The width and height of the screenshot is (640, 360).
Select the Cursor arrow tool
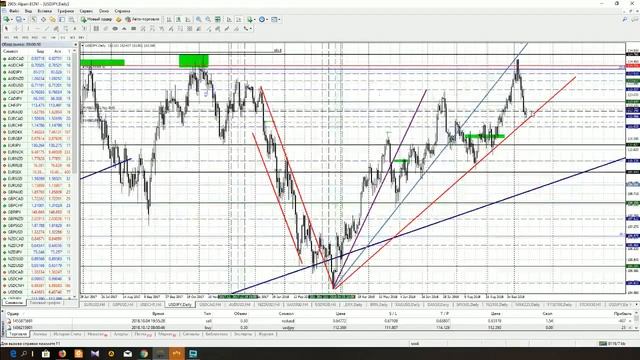(x=6, y=29)
